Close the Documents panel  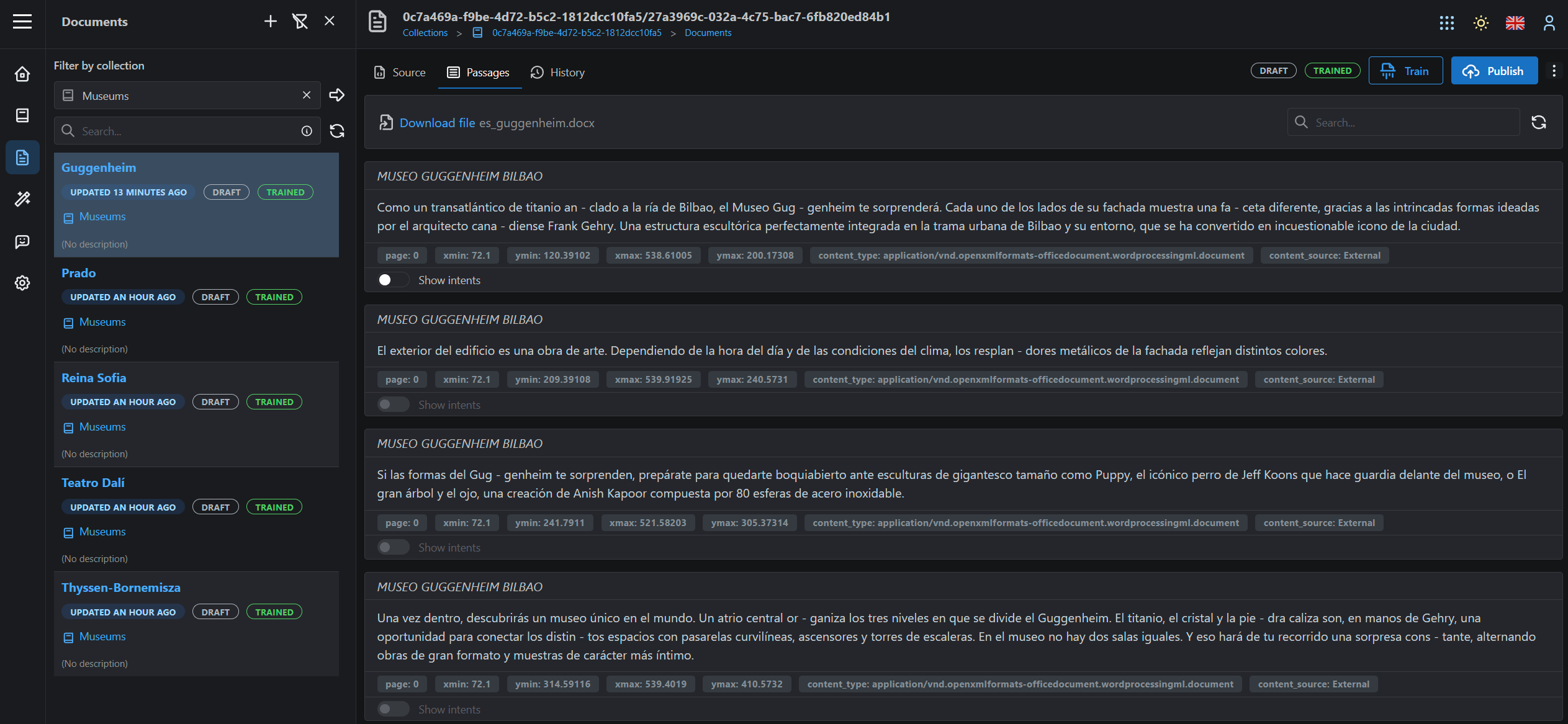click(330, 21)
